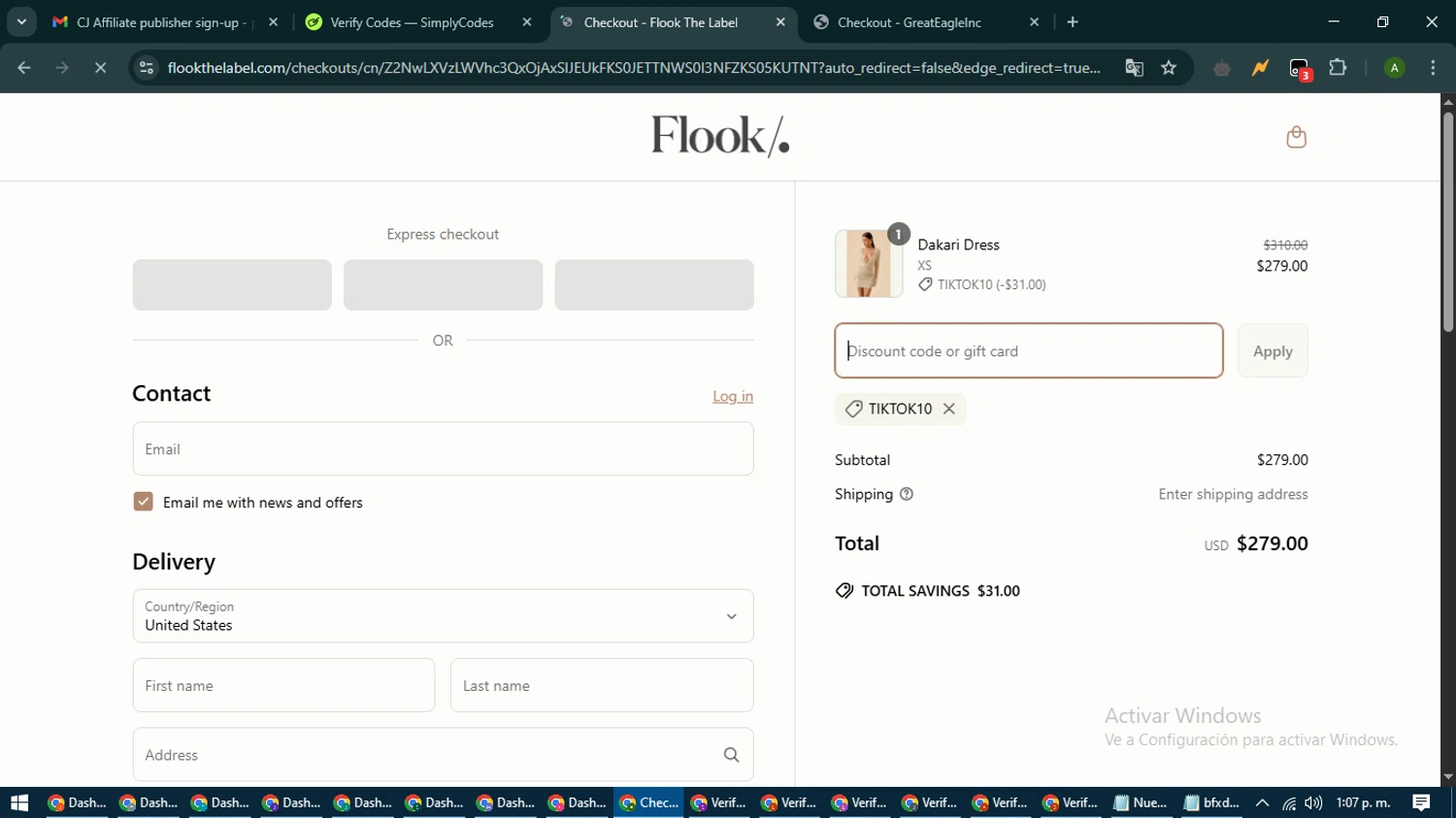The width and height of the screenshot is (1456, 818).
Task: Go back to the previous page
Action: (24, 68)
